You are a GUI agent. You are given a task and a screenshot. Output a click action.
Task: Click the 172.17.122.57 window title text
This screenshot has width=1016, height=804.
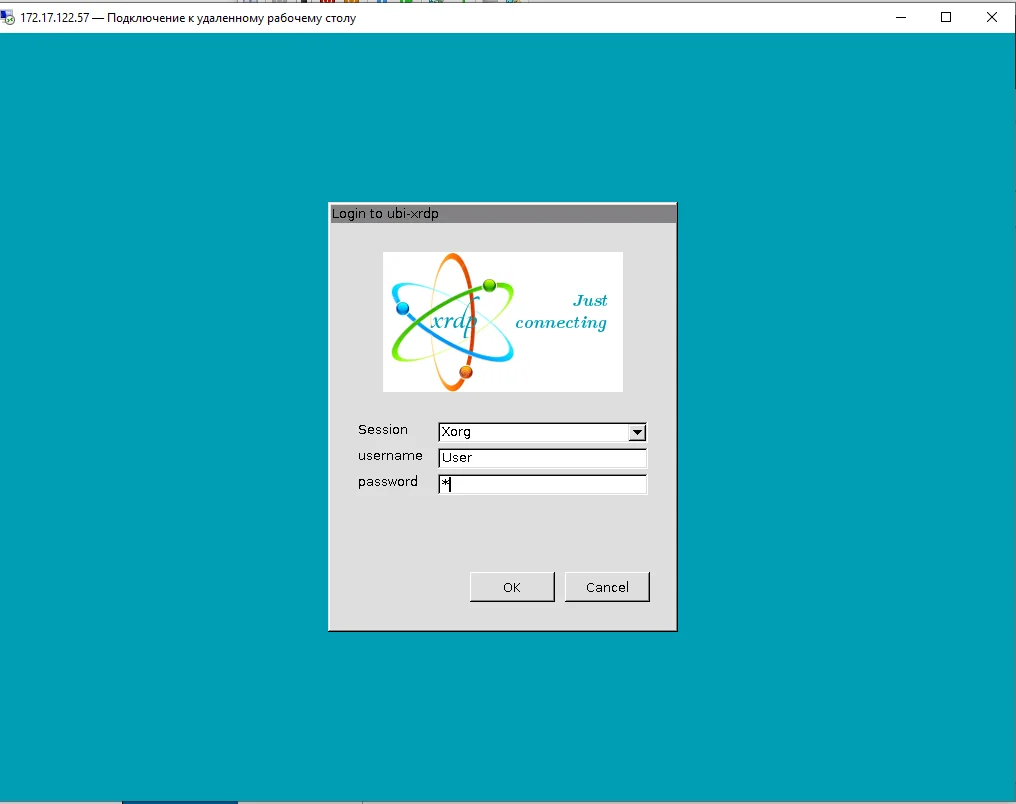click(x=188, y=18)
